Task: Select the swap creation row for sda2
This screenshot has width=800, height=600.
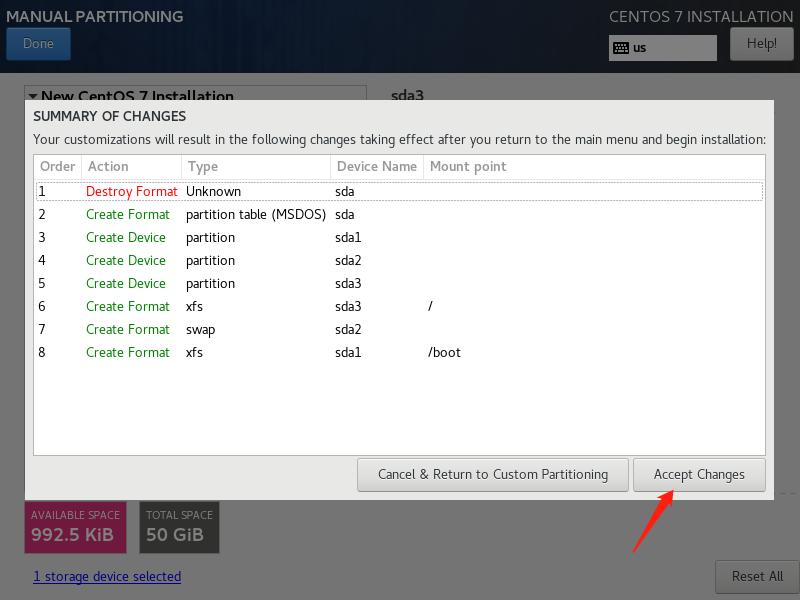Action: point(400,329)
